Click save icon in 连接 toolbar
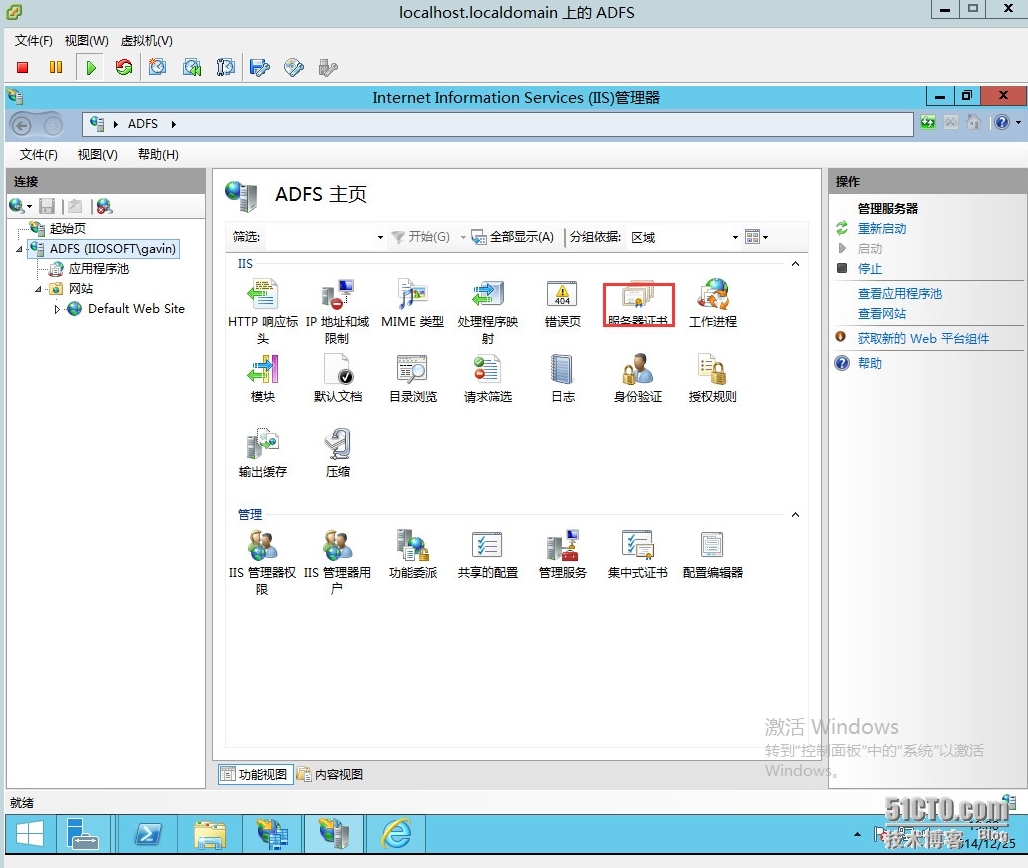 (x=47, y=207)
